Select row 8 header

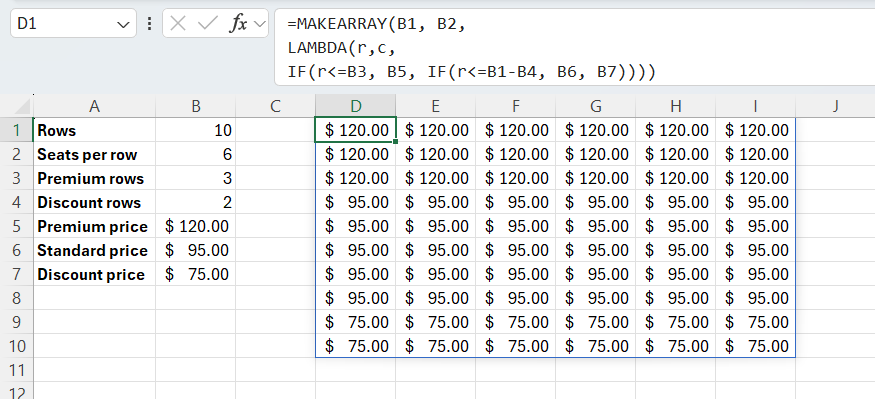(x=17, y=298)
